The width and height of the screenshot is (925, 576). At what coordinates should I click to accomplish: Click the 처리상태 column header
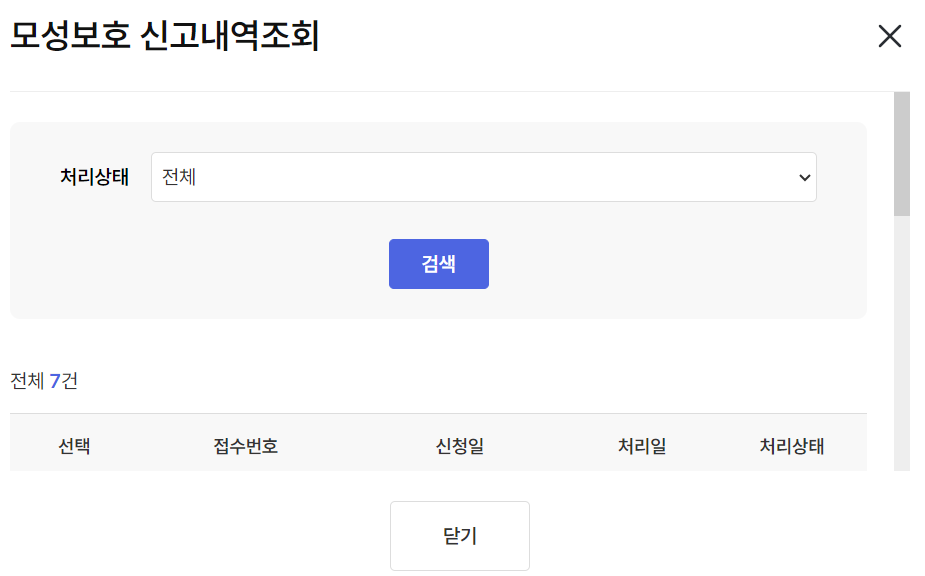tap(793, 446)
